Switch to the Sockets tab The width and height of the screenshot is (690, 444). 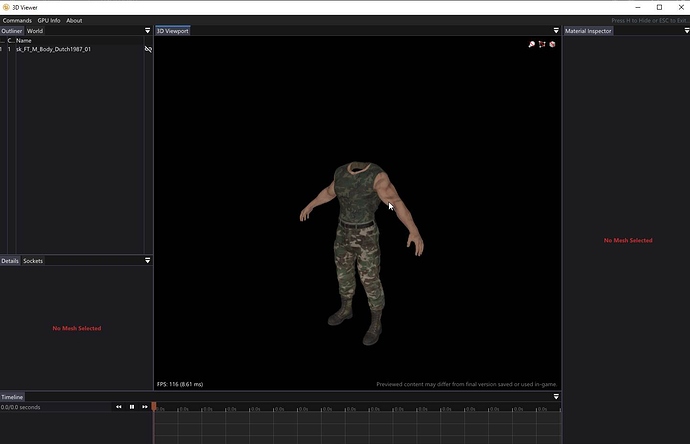pos(33,260)
